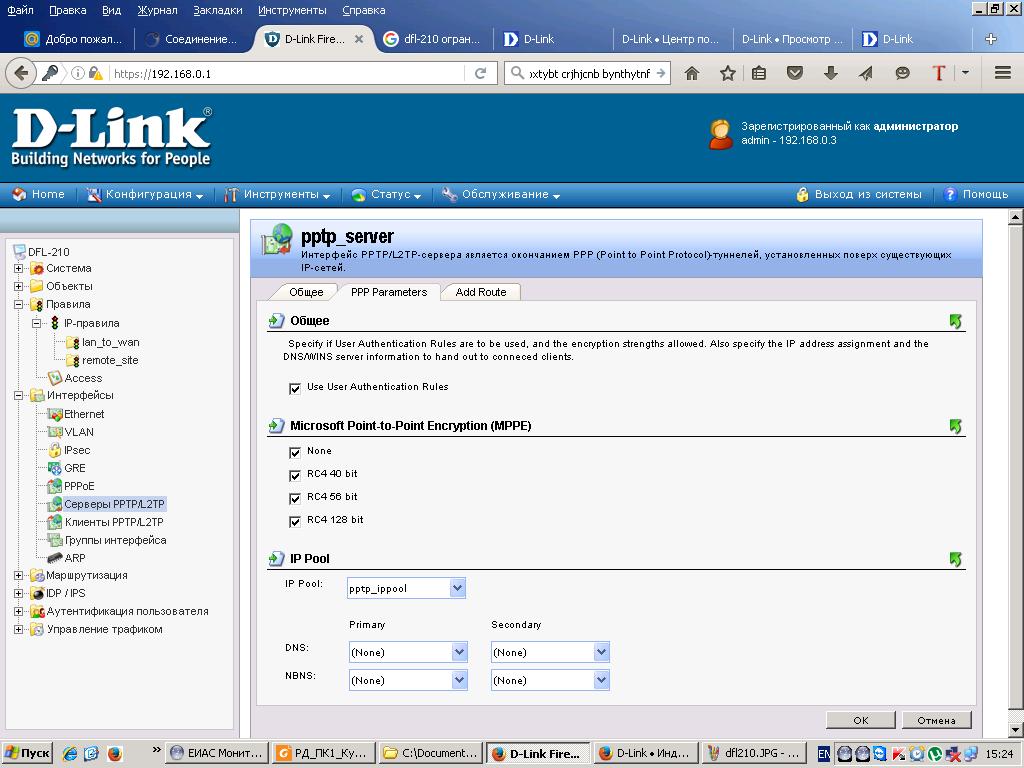The width and height of the screenshot is (1024, 768).
Task: Click the Отмена button
Action: [936, 720]
